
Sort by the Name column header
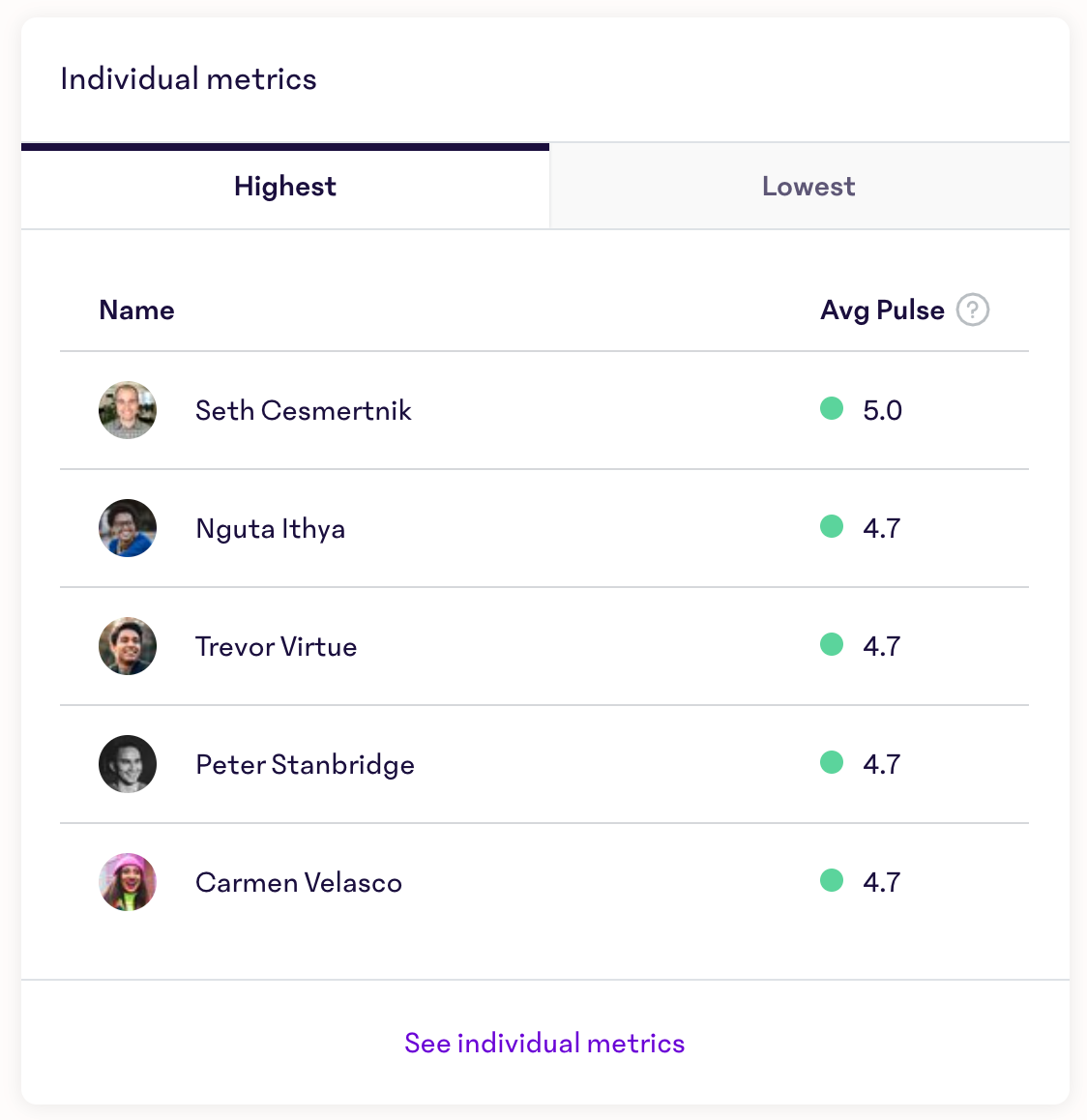136,309
